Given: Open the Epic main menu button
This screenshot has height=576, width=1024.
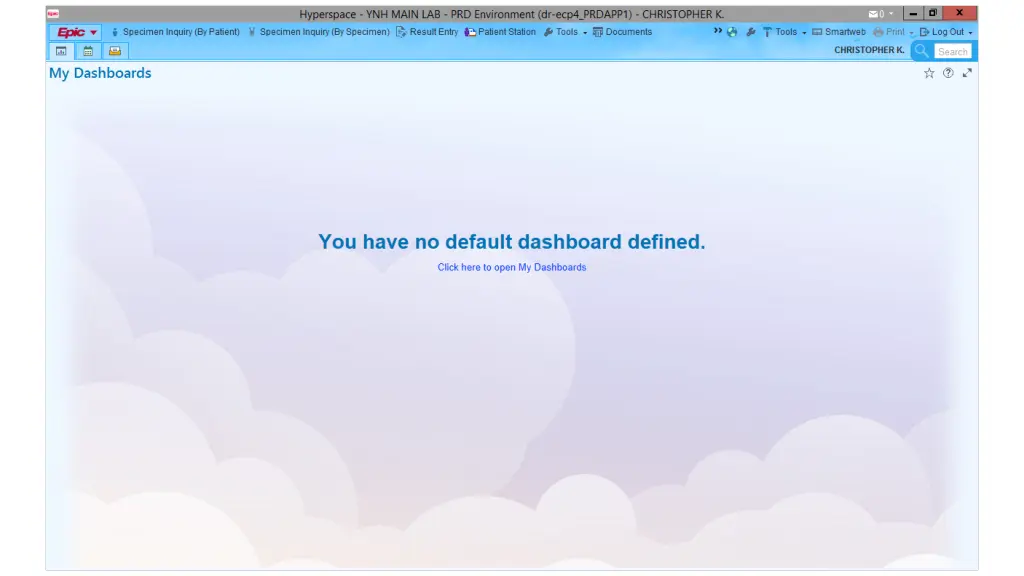Looking at the screenshot, I should [x=75, y=32].
